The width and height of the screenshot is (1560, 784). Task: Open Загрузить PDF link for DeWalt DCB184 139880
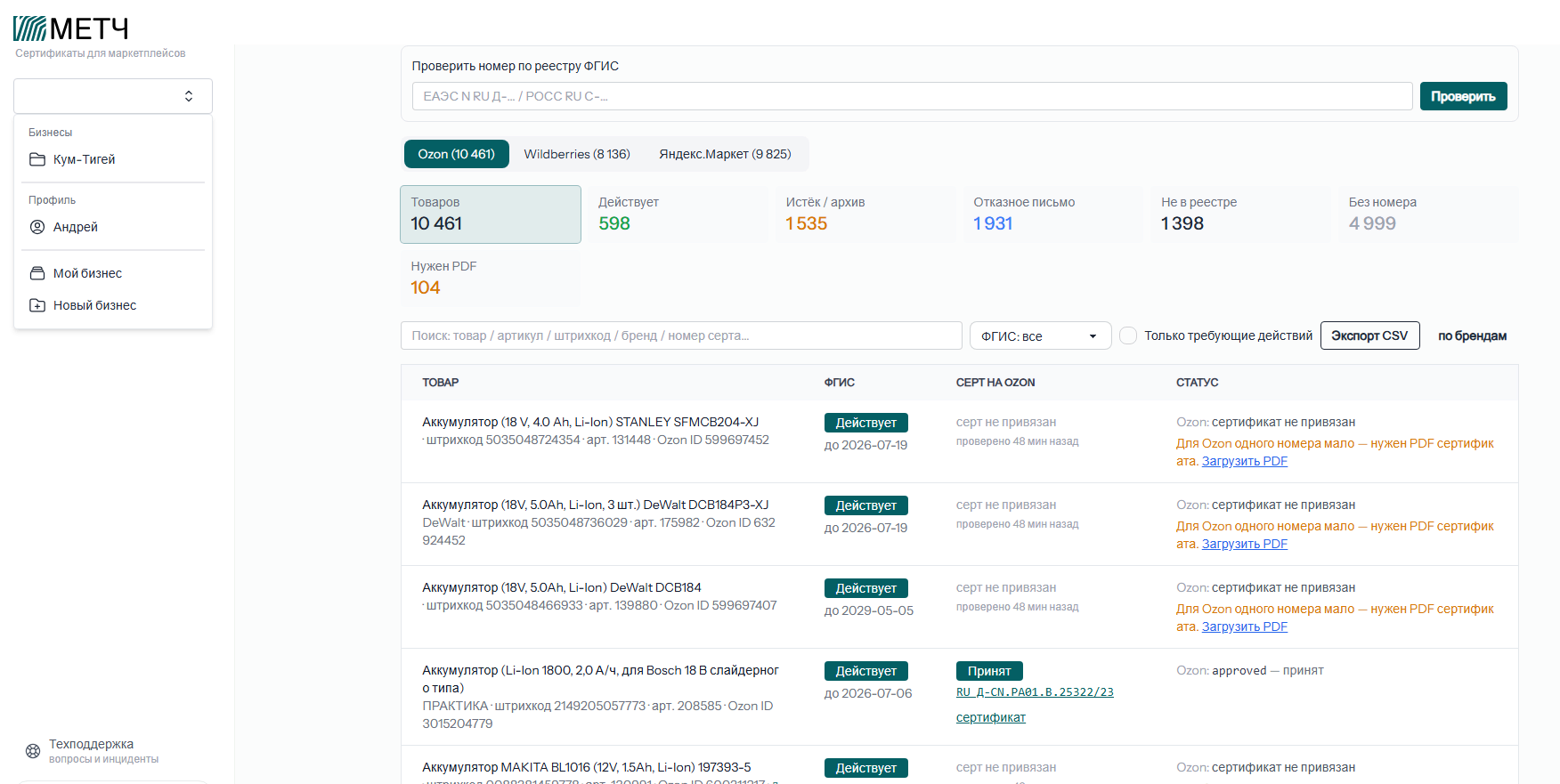point(1244,626)
